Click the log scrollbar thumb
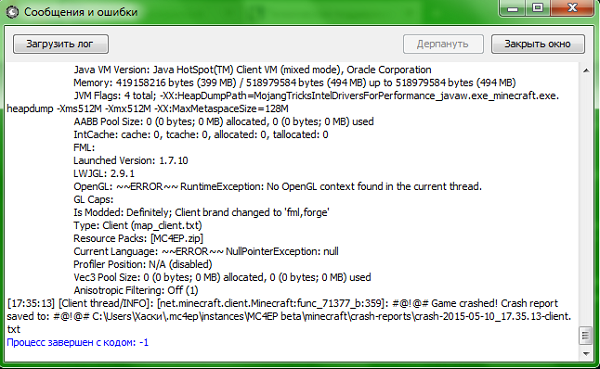The height and width of the screenshot is (369, 600). (586, 336)
